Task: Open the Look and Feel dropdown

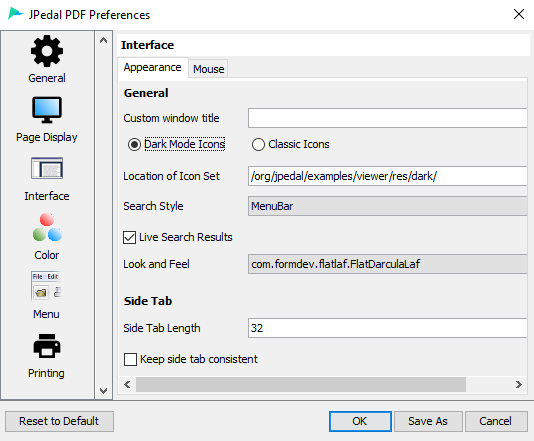Action: click(x=388, y=264)
